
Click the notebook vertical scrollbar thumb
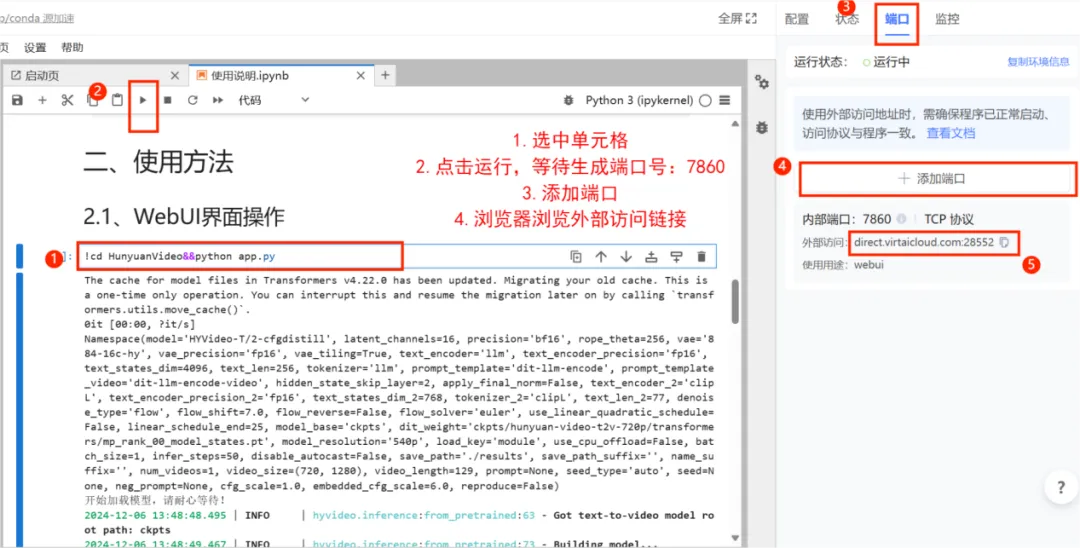735,301
